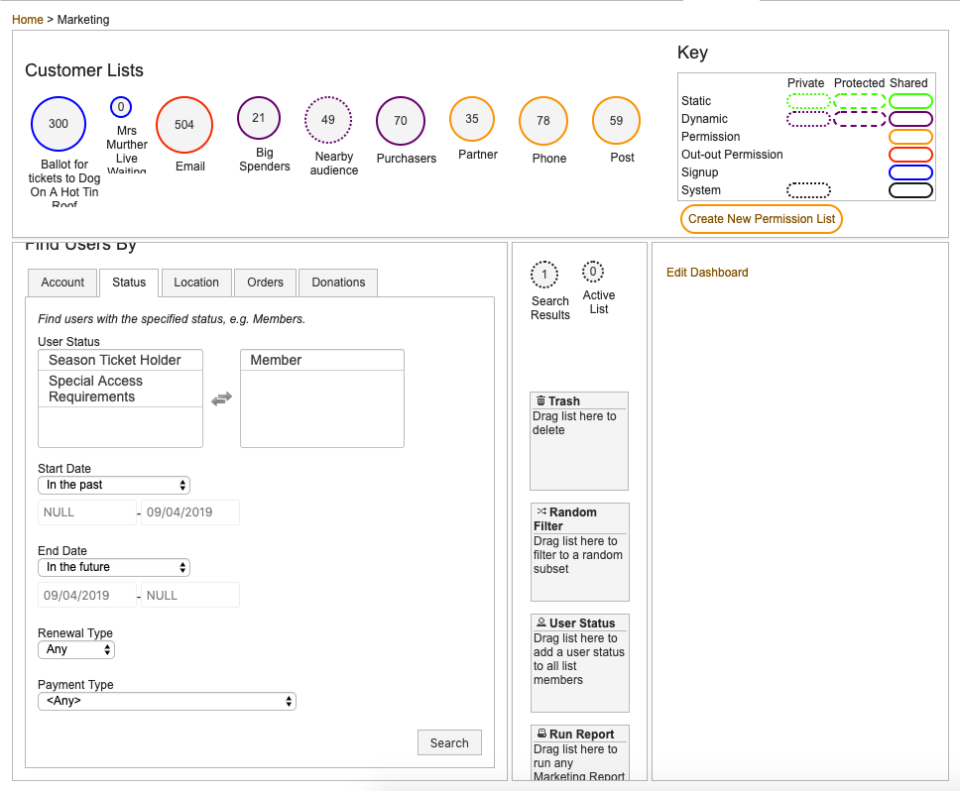The height and width of the screenshot is (791, 960).
Task: Switch to the Account tab
Action: pos(62,282)
